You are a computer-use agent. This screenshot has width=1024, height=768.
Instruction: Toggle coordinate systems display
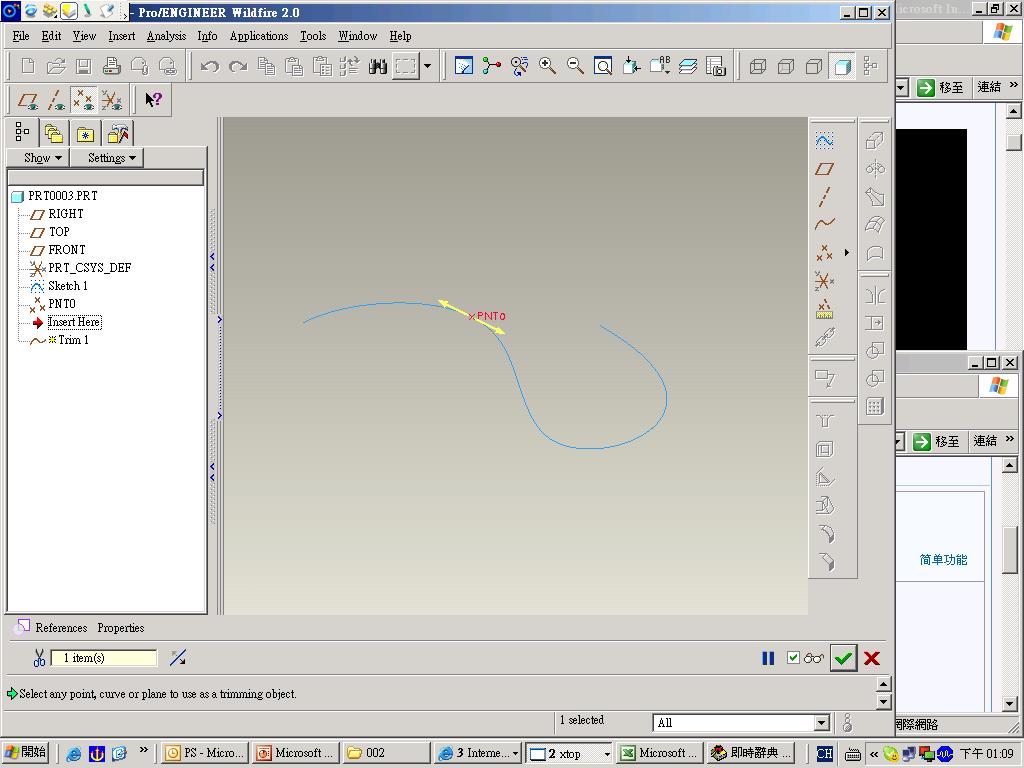(x=112, y=100)
